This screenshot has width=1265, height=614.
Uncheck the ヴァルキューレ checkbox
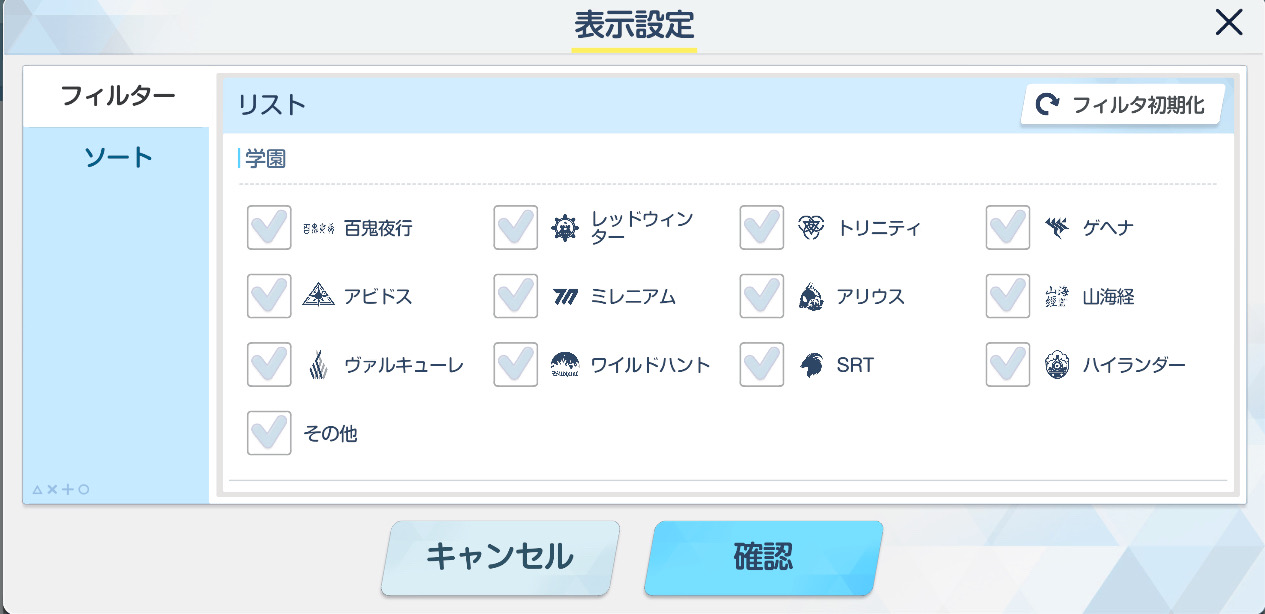click(269, 365)
